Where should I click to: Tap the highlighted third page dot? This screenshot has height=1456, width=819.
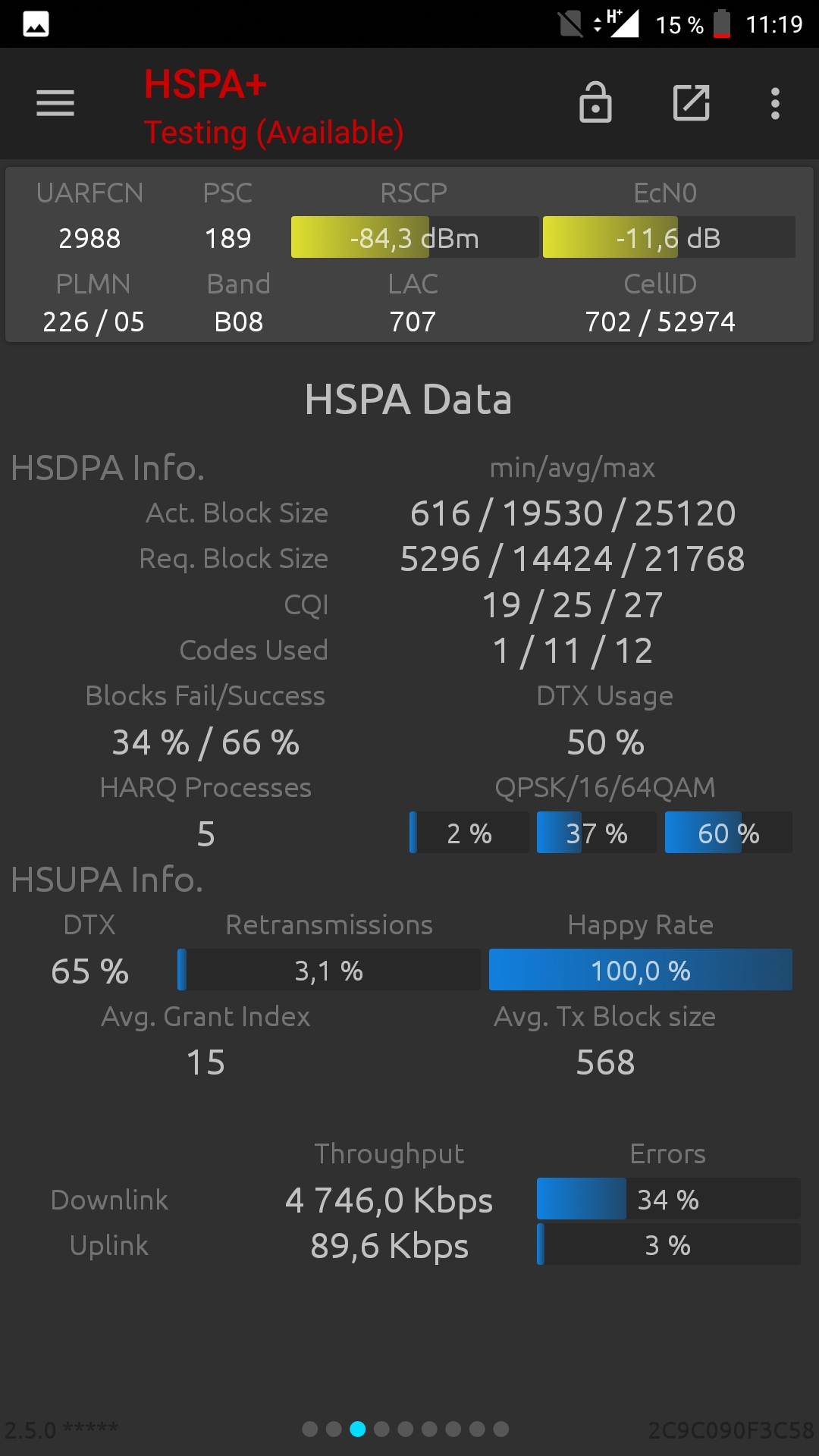pyautogui.click(x=357, y=1429)
